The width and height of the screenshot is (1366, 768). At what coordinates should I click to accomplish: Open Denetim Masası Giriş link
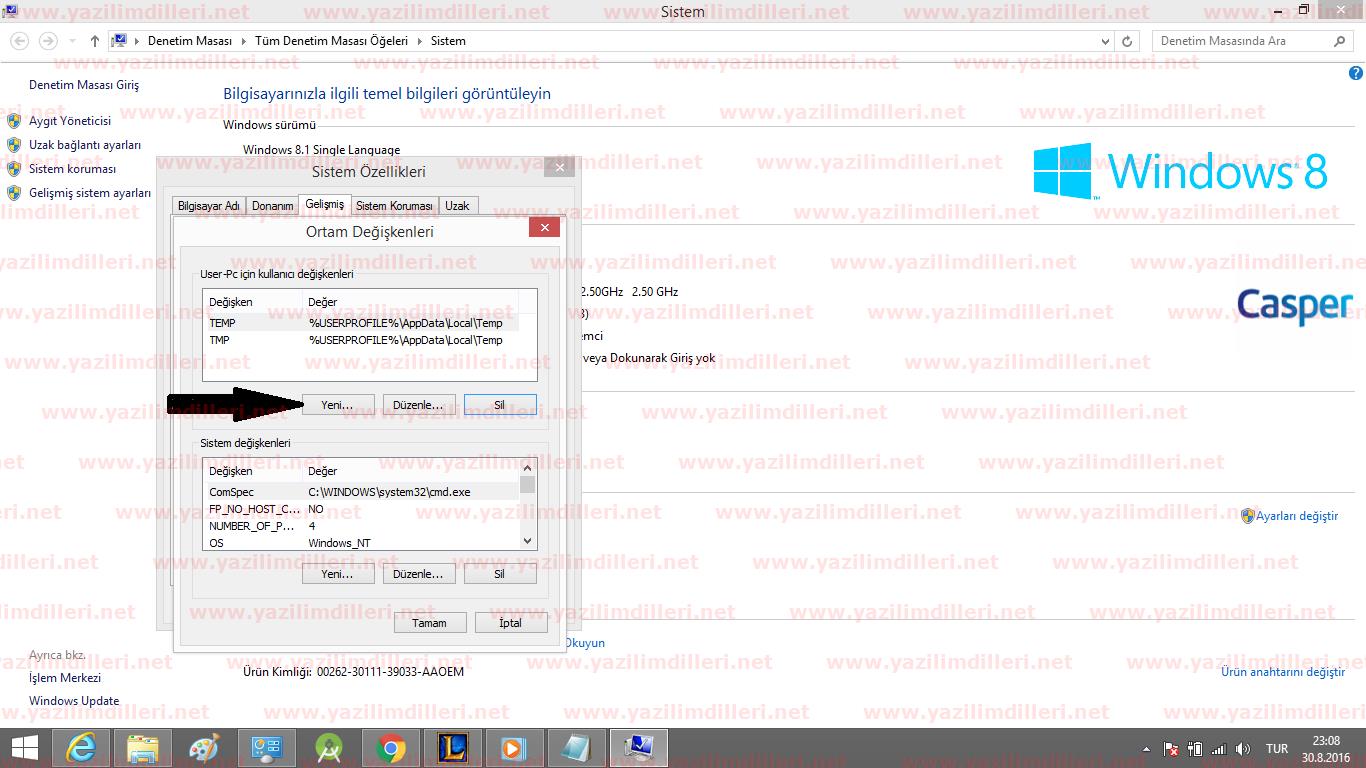84,85
